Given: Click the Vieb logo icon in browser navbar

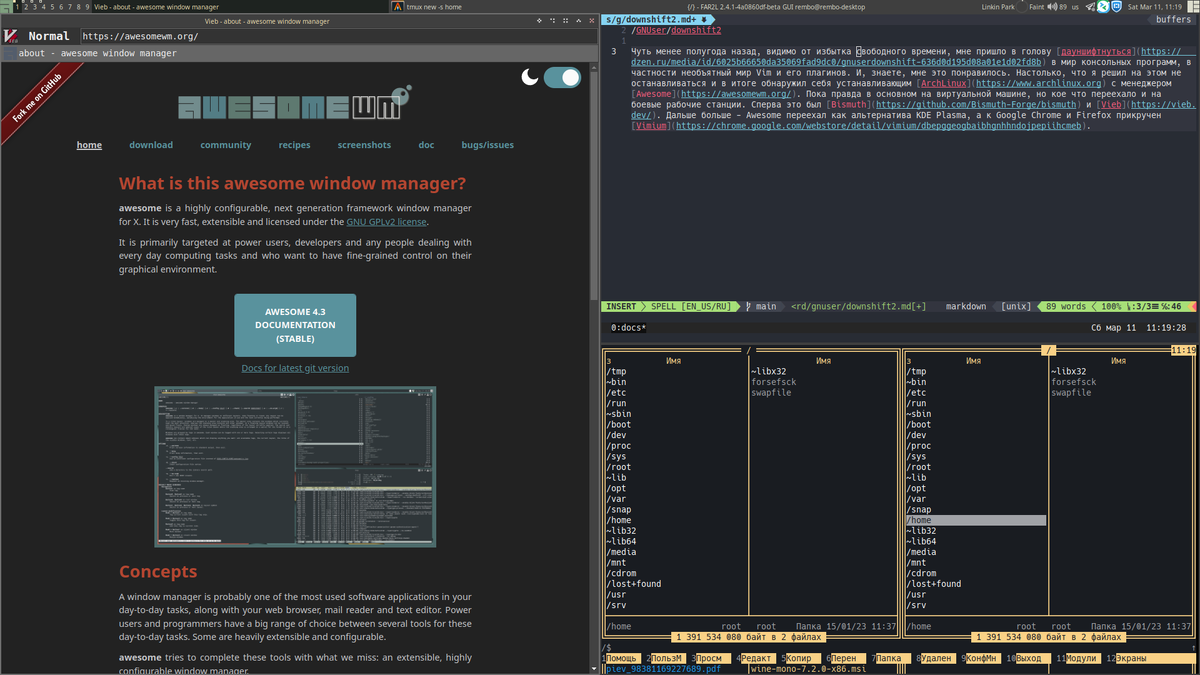Looking at the screenshot, I should click(11, 36).
